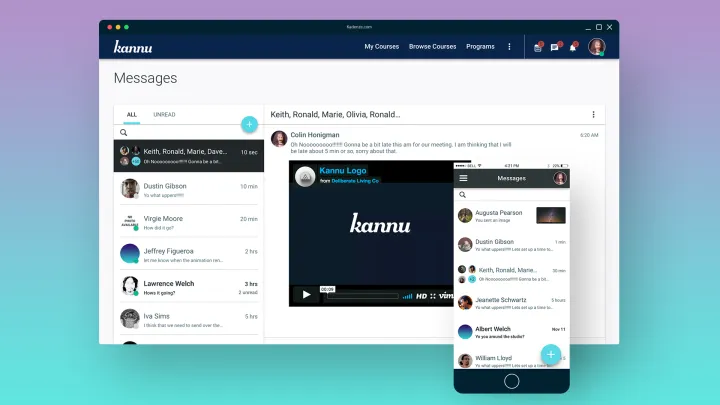Open the Programs navigation link
Viewport: 720px width, 405px height.
point(480,47)
